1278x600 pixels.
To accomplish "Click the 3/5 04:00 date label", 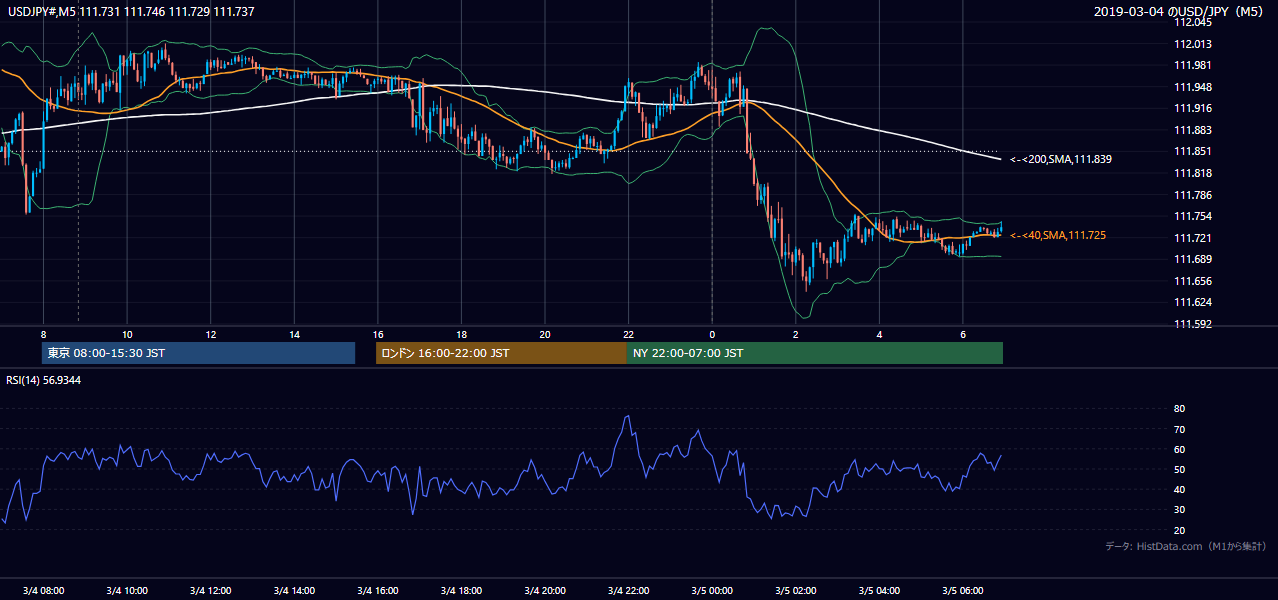I will 879,590.
